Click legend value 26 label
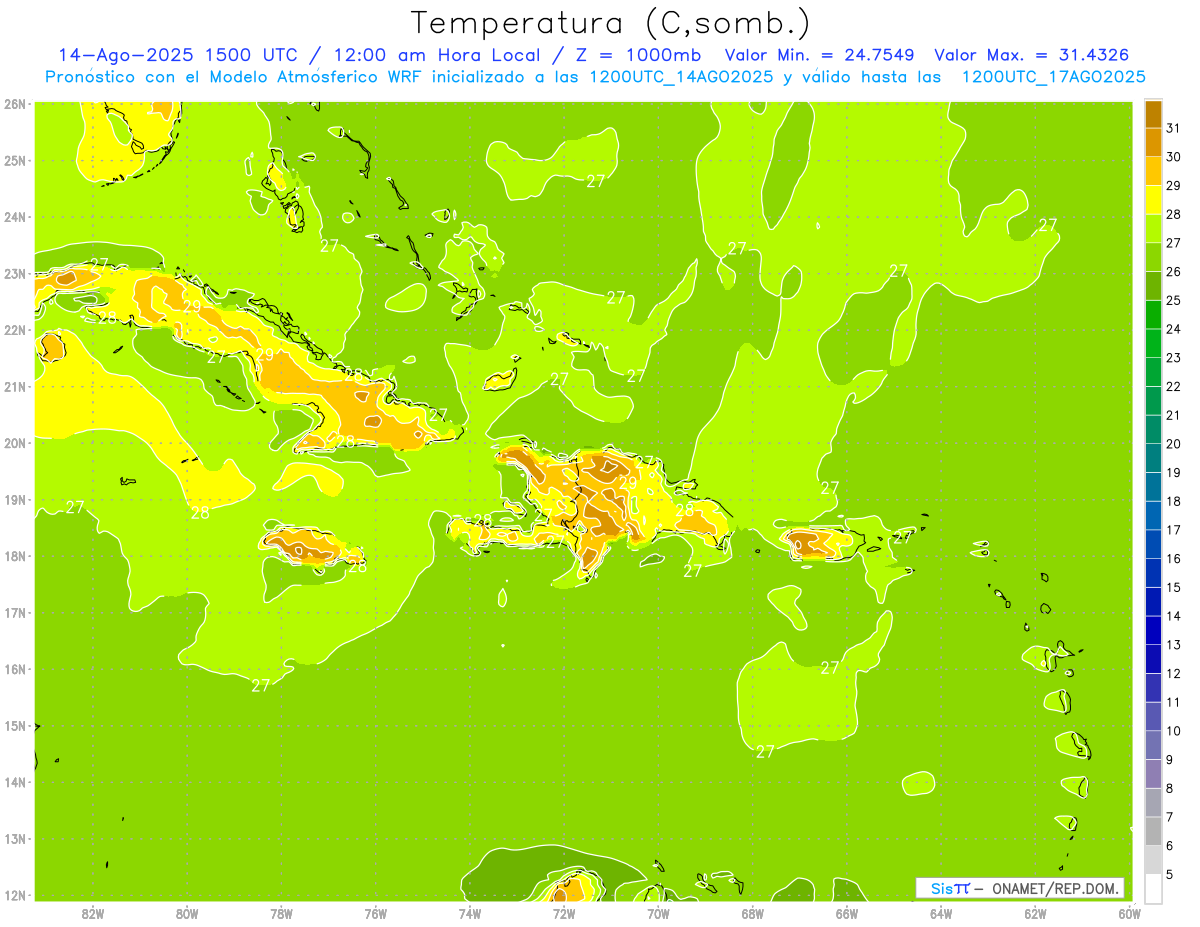The width and height of the screenshot is (1200, 927). 1173,271
